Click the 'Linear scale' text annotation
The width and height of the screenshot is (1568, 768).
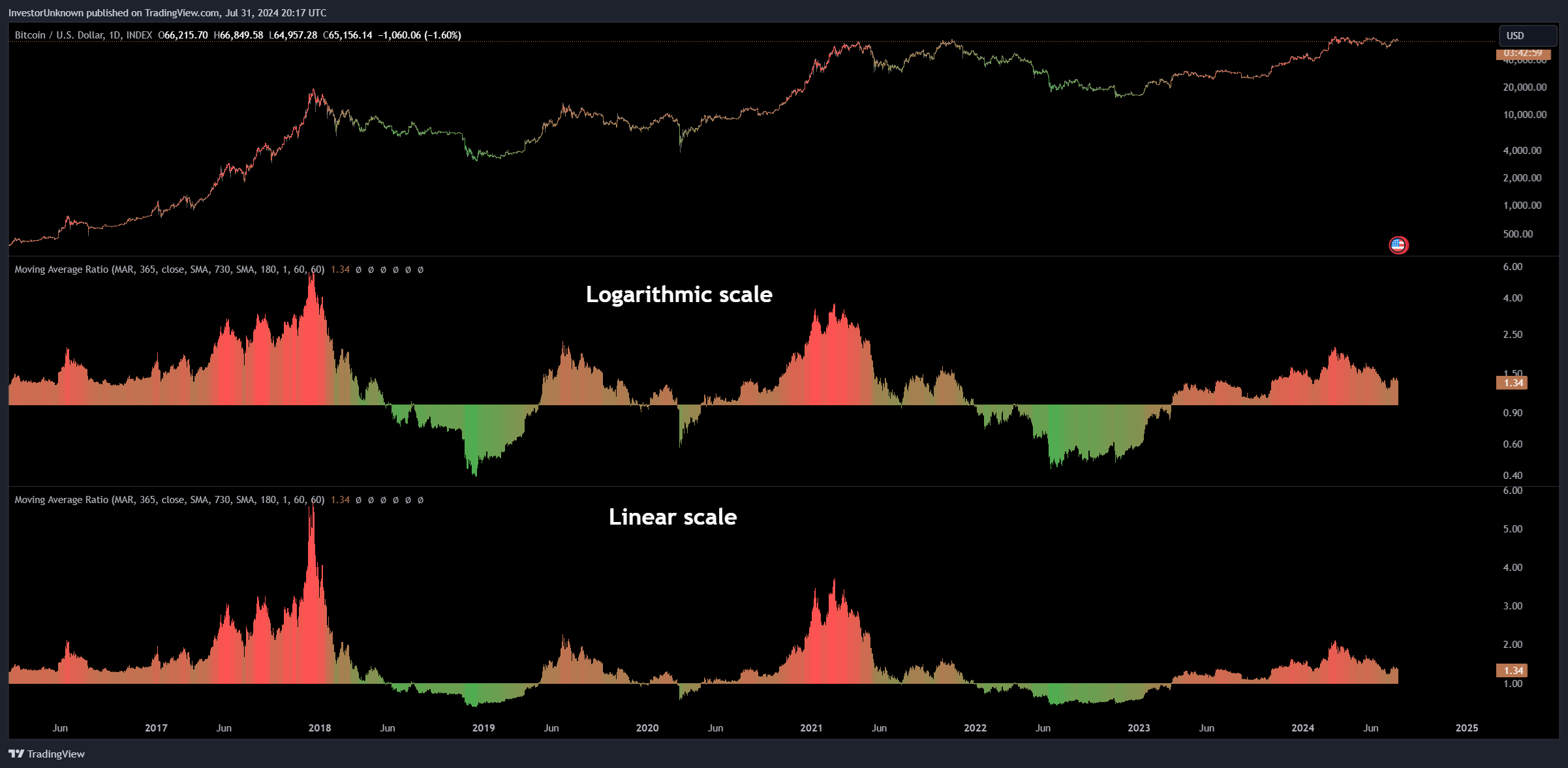(673, 517)
